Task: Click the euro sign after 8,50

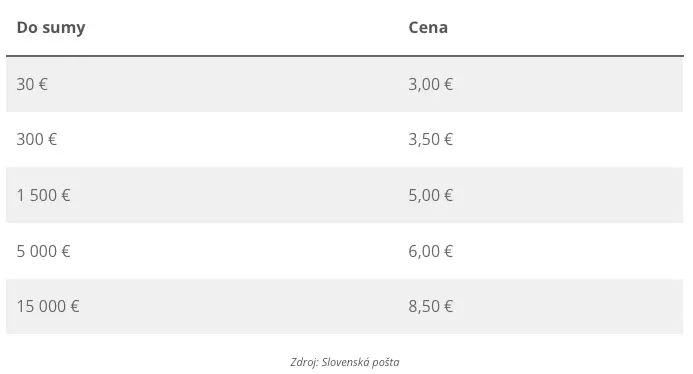Action: tap(448, 306)
